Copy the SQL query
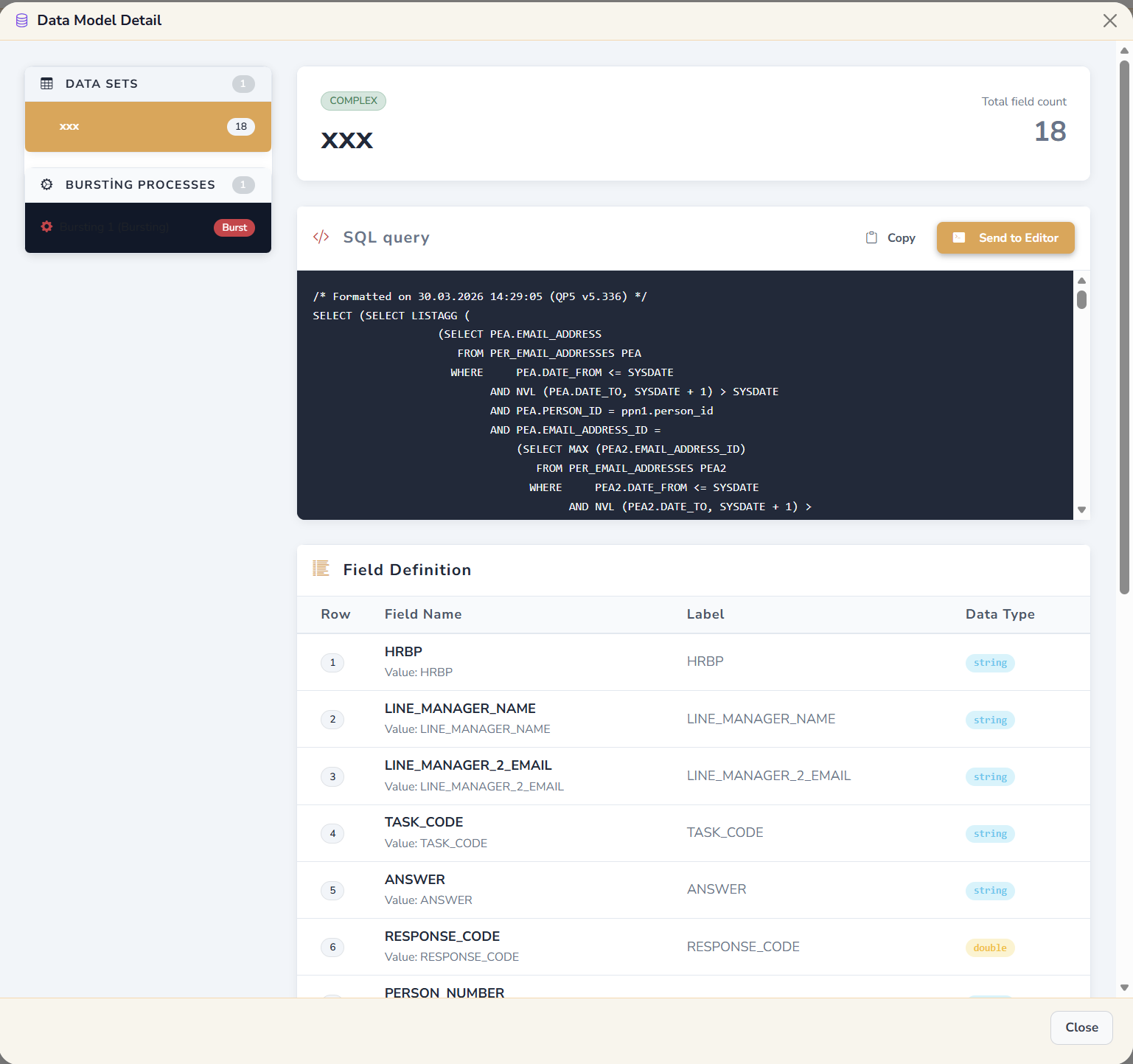The width and height of the screenshot is (1133, 1064). coord(890,237)
